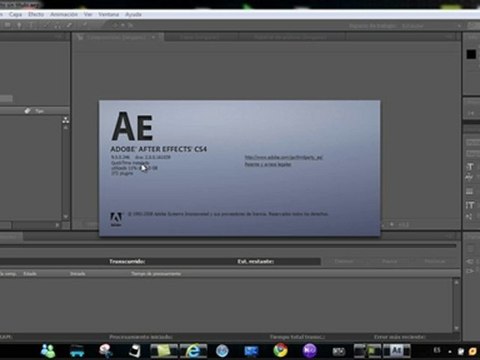Open Google Chrome from the taskbar

[x=281, y=351]
